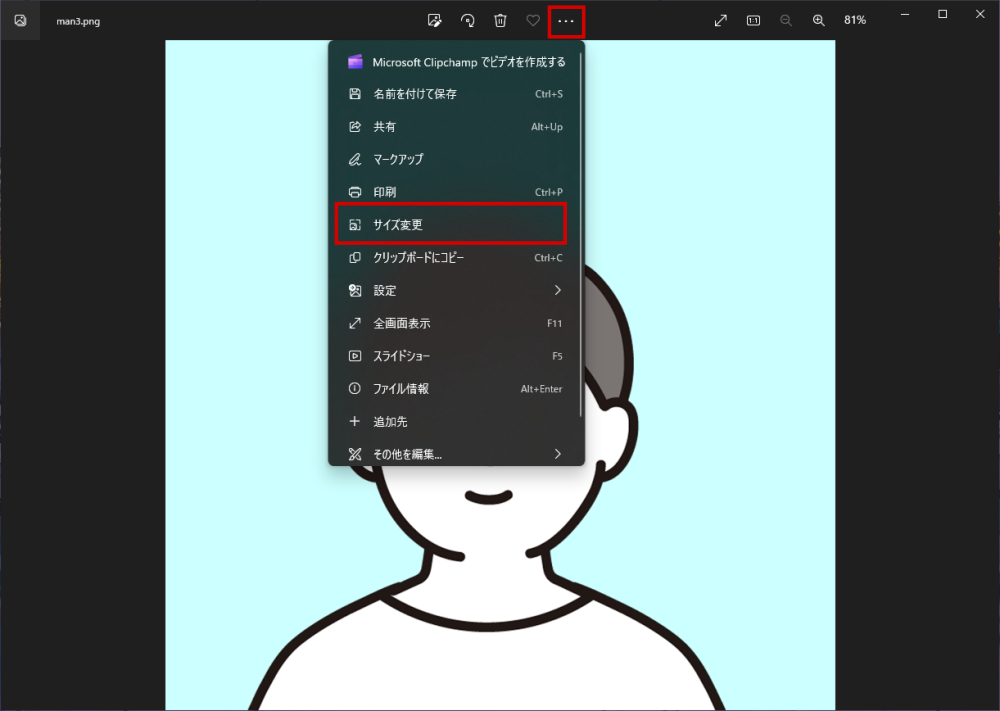Toggle the favorite heart for this image
This screenshot has width=1000, height=711.
pyautogui.click(x=533, y=20)
